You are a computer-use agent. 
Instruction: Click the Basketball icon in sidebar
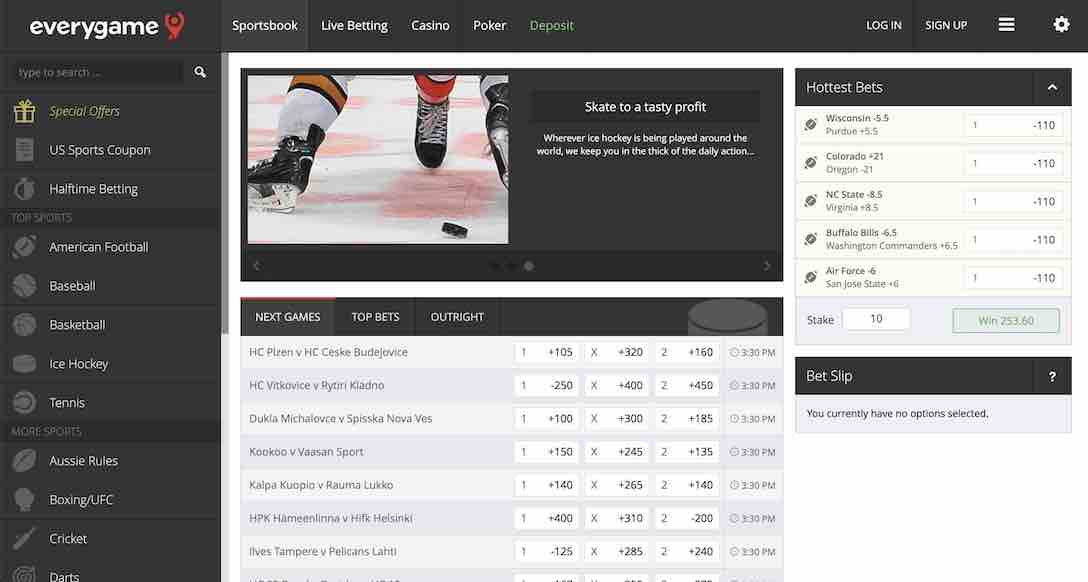(24, 325)
